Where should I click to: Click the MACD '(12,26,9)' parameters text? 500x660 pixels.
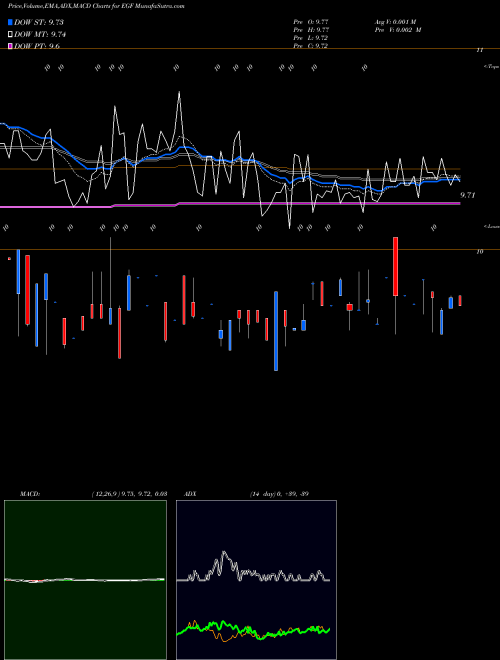(x=105, y=494)
